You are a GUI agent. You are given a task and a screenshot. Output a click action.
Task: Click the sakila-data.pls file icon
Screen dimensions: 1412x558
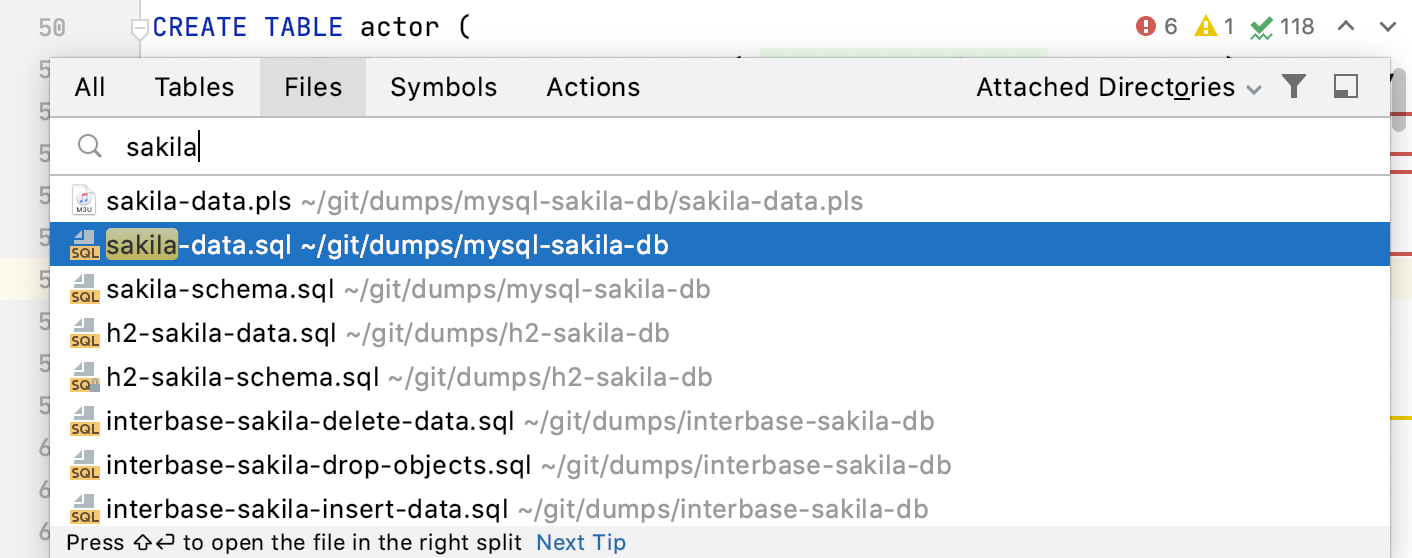85,201
